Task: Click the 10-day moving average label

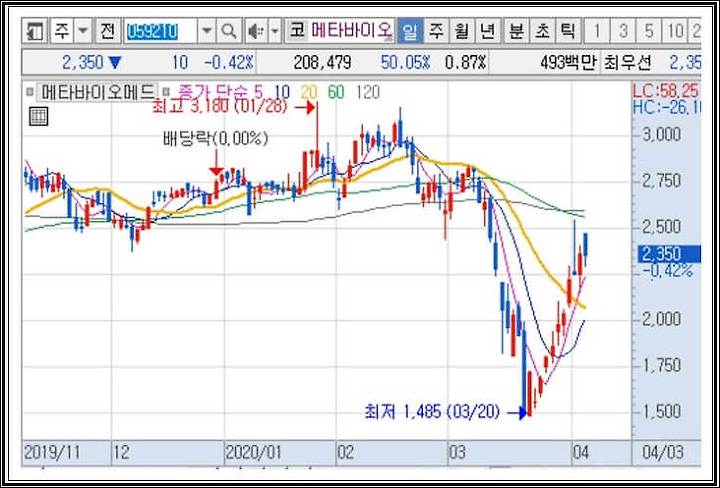Action: pyautogui.click(x=282, y=92)
